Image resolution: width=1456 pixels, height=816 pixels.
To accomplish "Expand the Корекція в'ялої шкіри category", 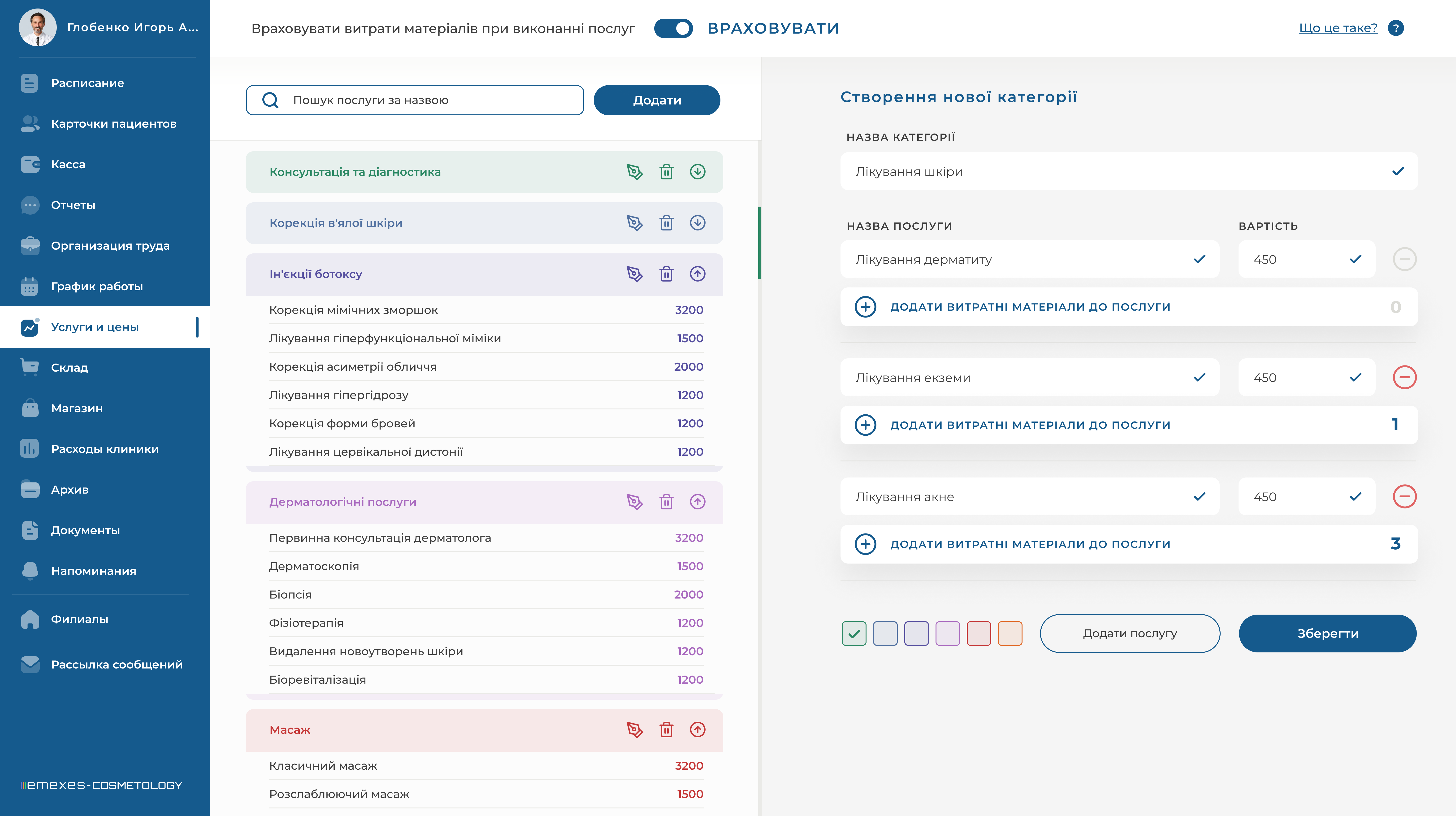I will [698, 223].
